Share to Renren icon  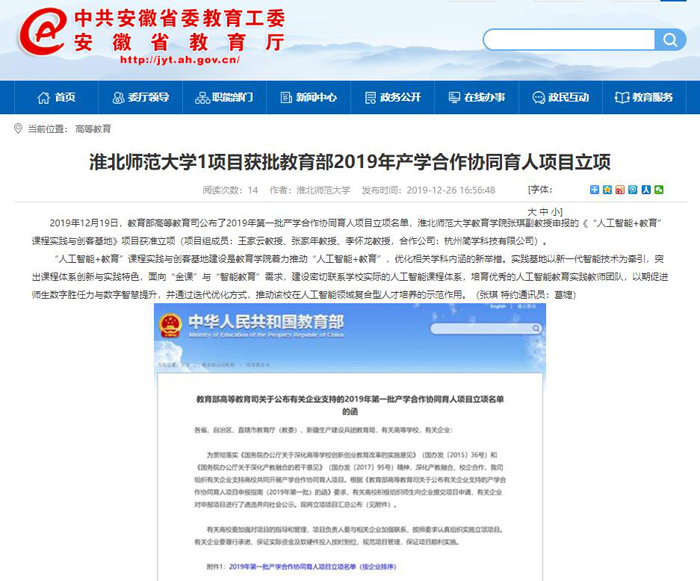pyautogui.click(x=646, y=190)
